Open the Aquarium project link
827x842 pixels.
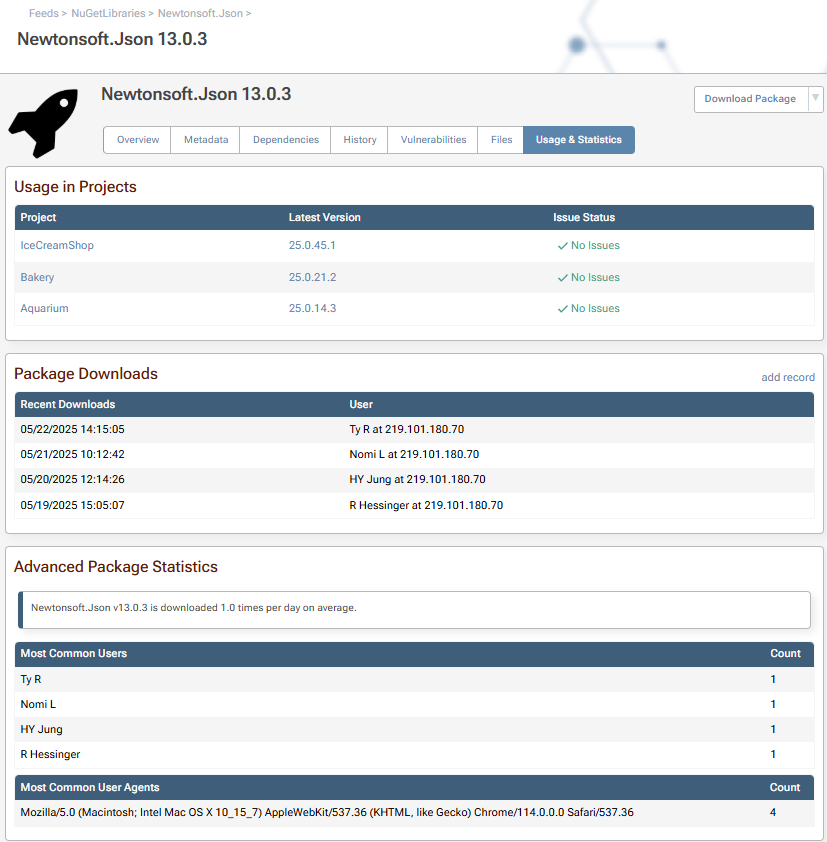point(45,308)
